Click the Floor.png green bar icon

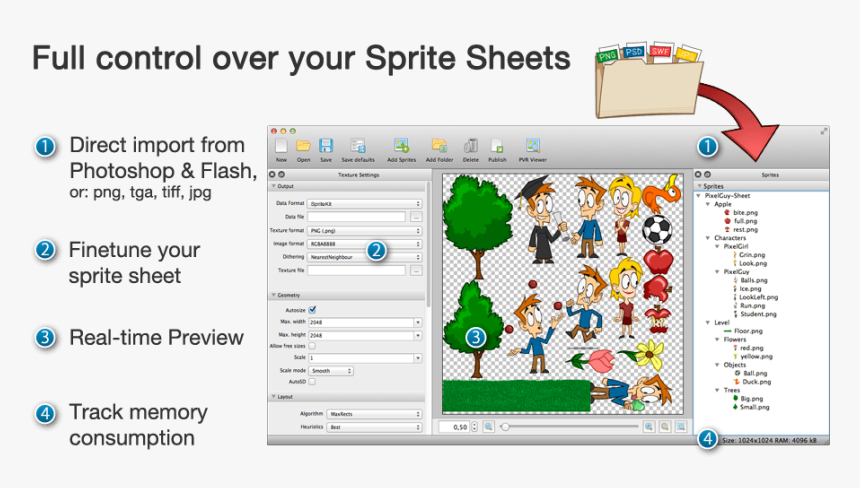coord(727,331)
